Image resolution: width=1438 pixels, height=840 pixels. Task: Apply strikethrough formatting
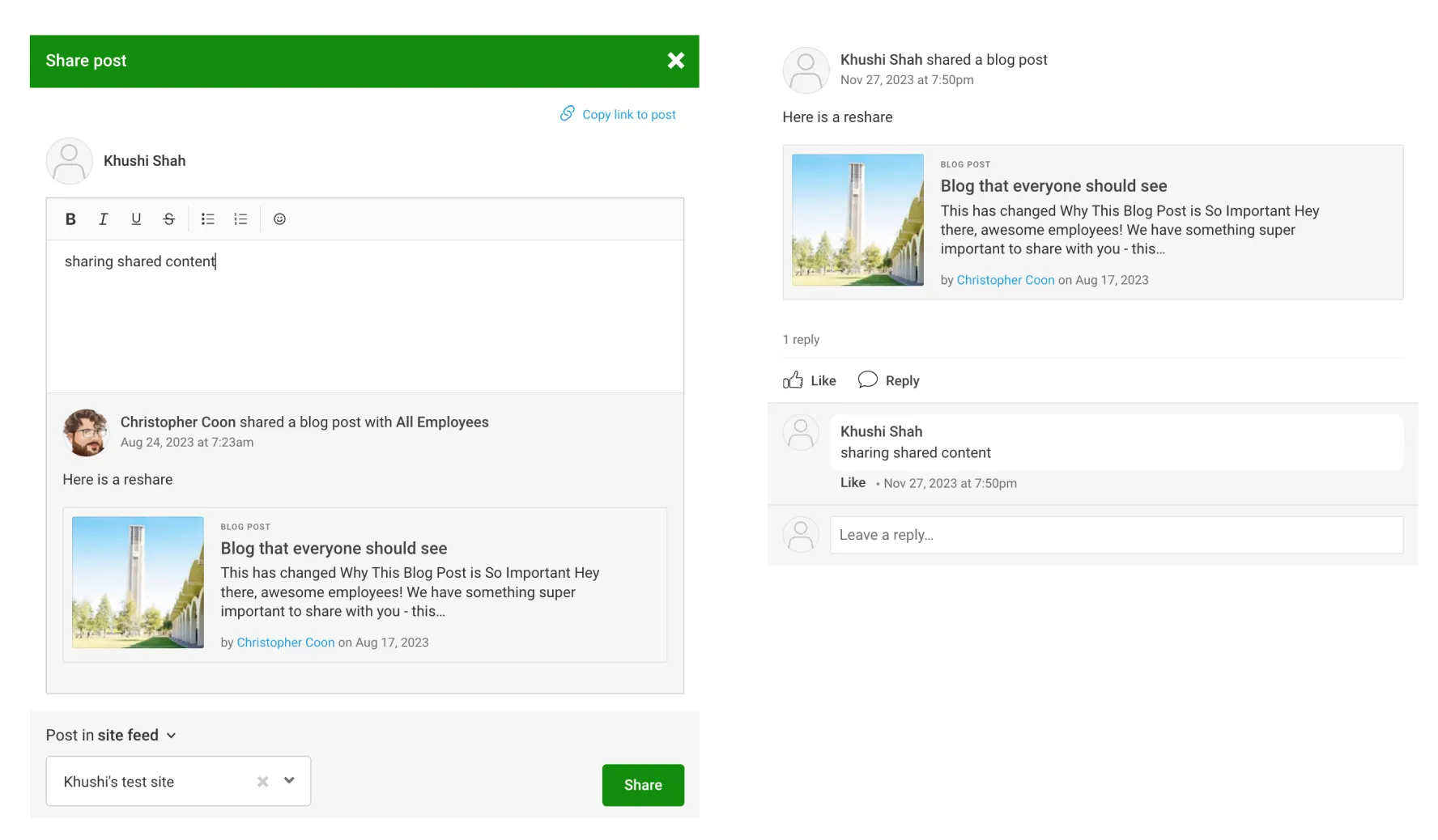click(168, 219)
